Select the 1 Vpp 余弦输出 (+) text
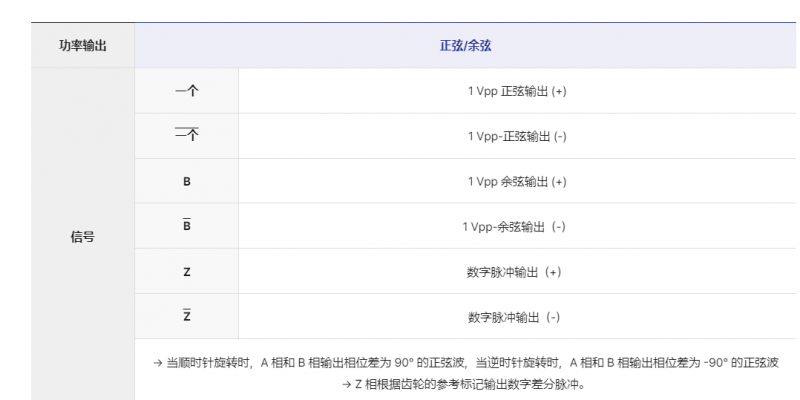The image size is (800, 400). pos(517,181)
